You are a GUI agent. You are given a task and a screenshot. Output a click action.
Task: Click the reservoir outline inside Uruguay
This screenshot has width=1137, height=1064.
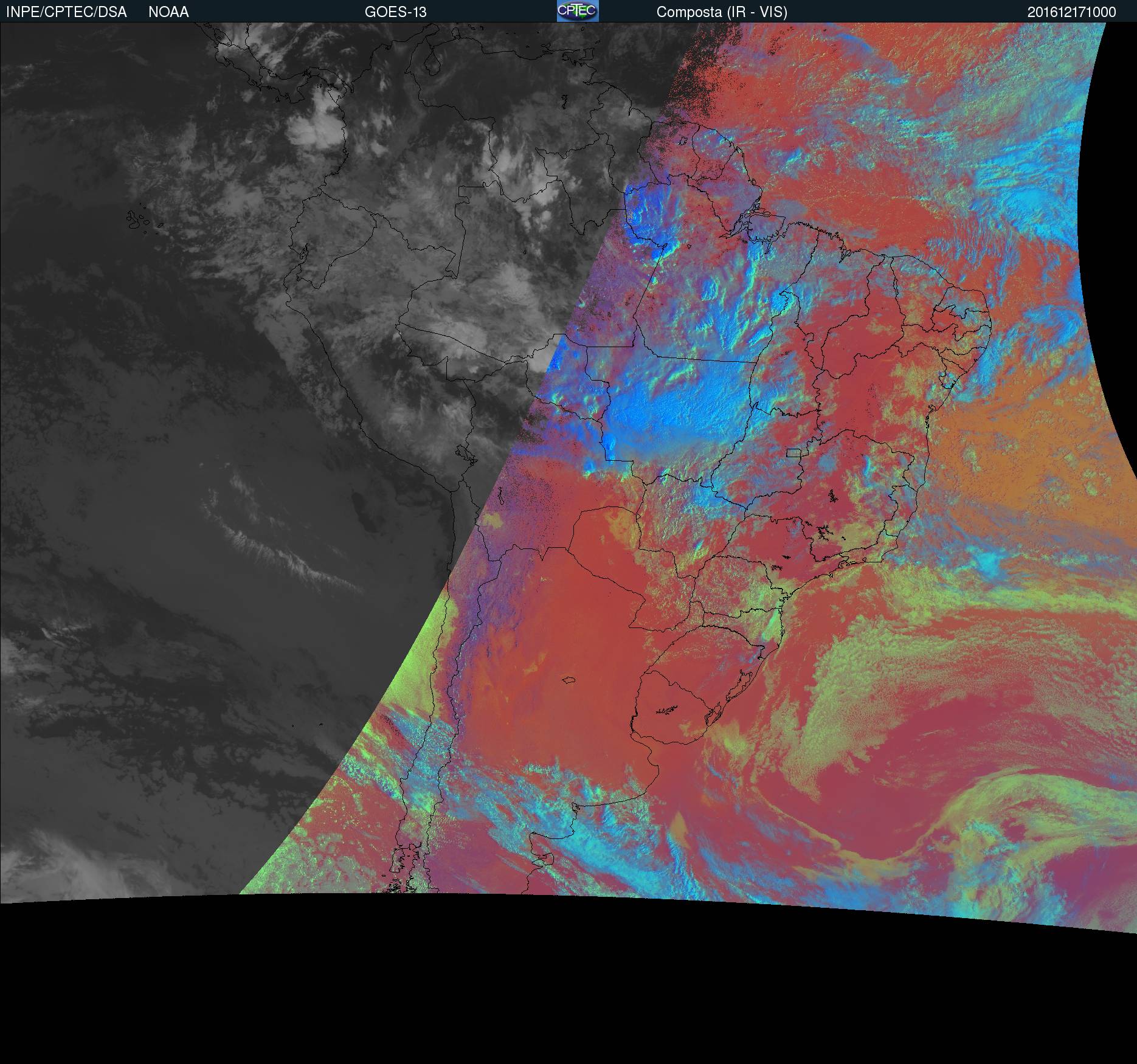point(667,709)
